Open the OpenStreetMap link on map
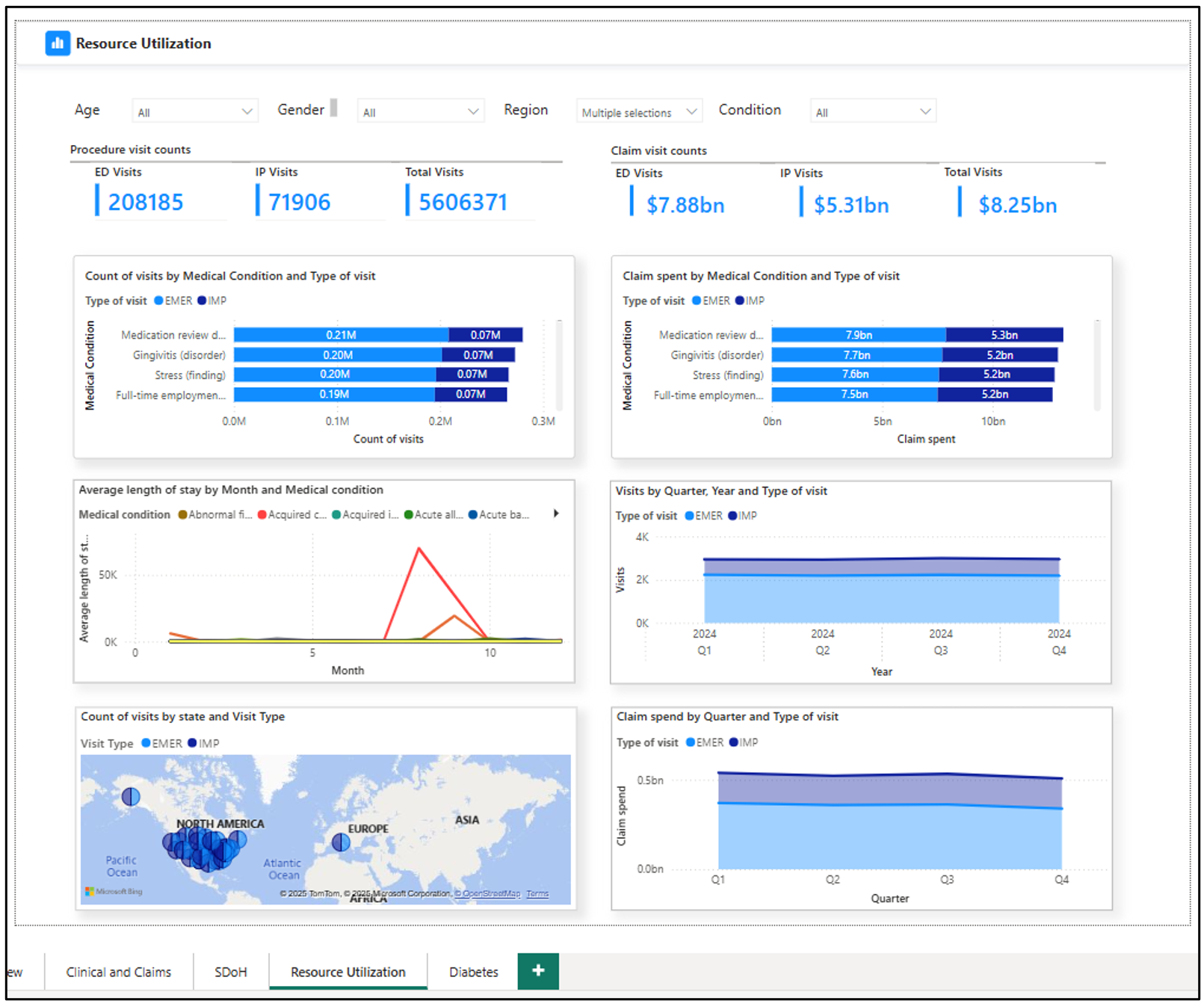Image resolution: width=1204 pixels, height=1001 pixels. pyautogui.click(x=487, y=894)
